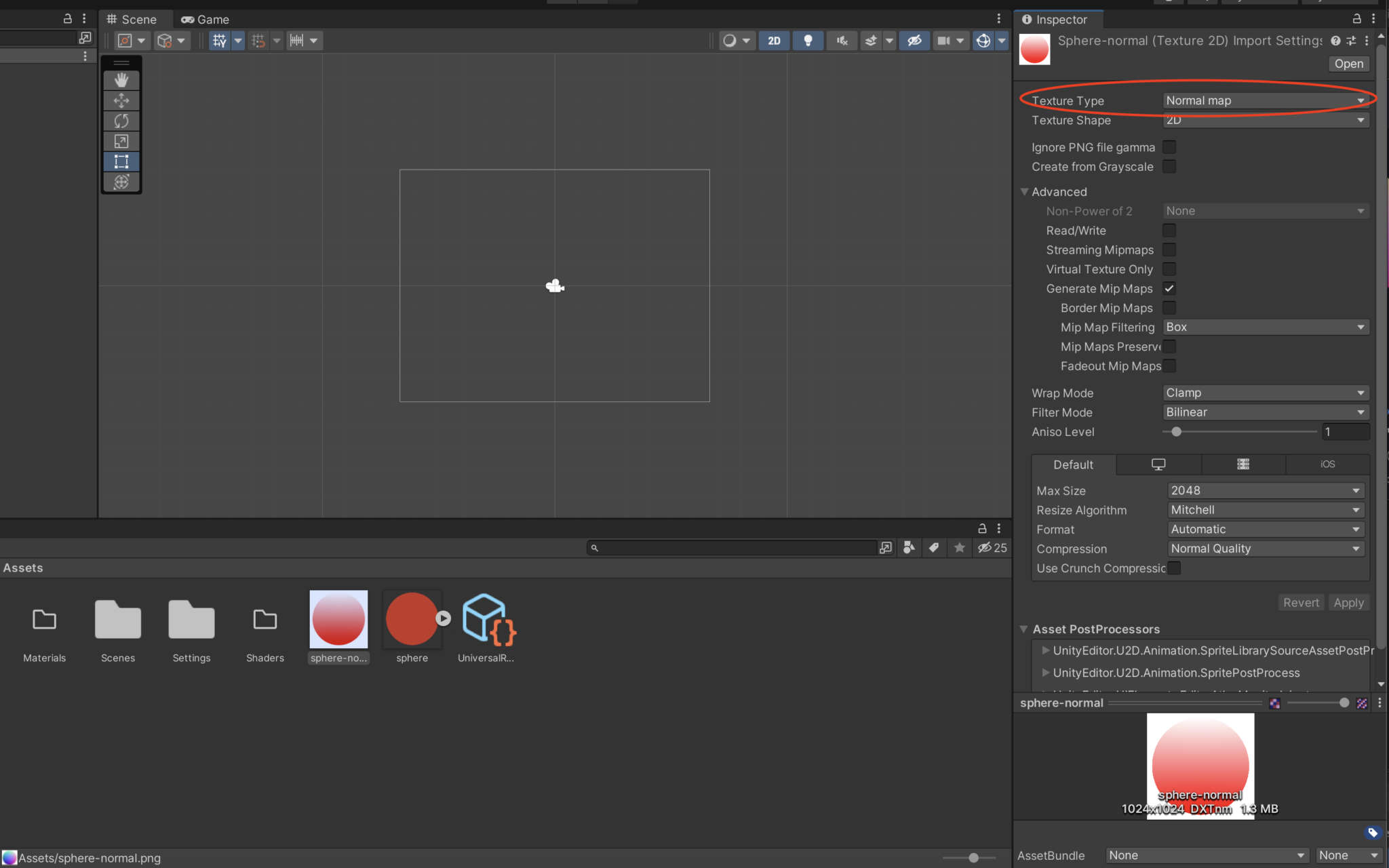The image size is (1389, 868).
Task: Switch to the iOS platform settings tab
Action: click(1326, 464)
